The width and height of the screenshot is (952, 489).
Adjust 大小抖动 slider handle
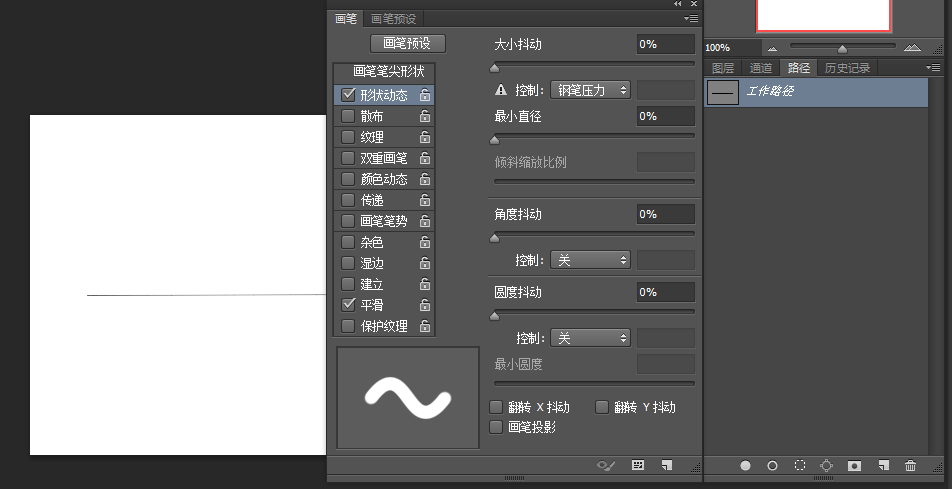(x=495, y=68)
